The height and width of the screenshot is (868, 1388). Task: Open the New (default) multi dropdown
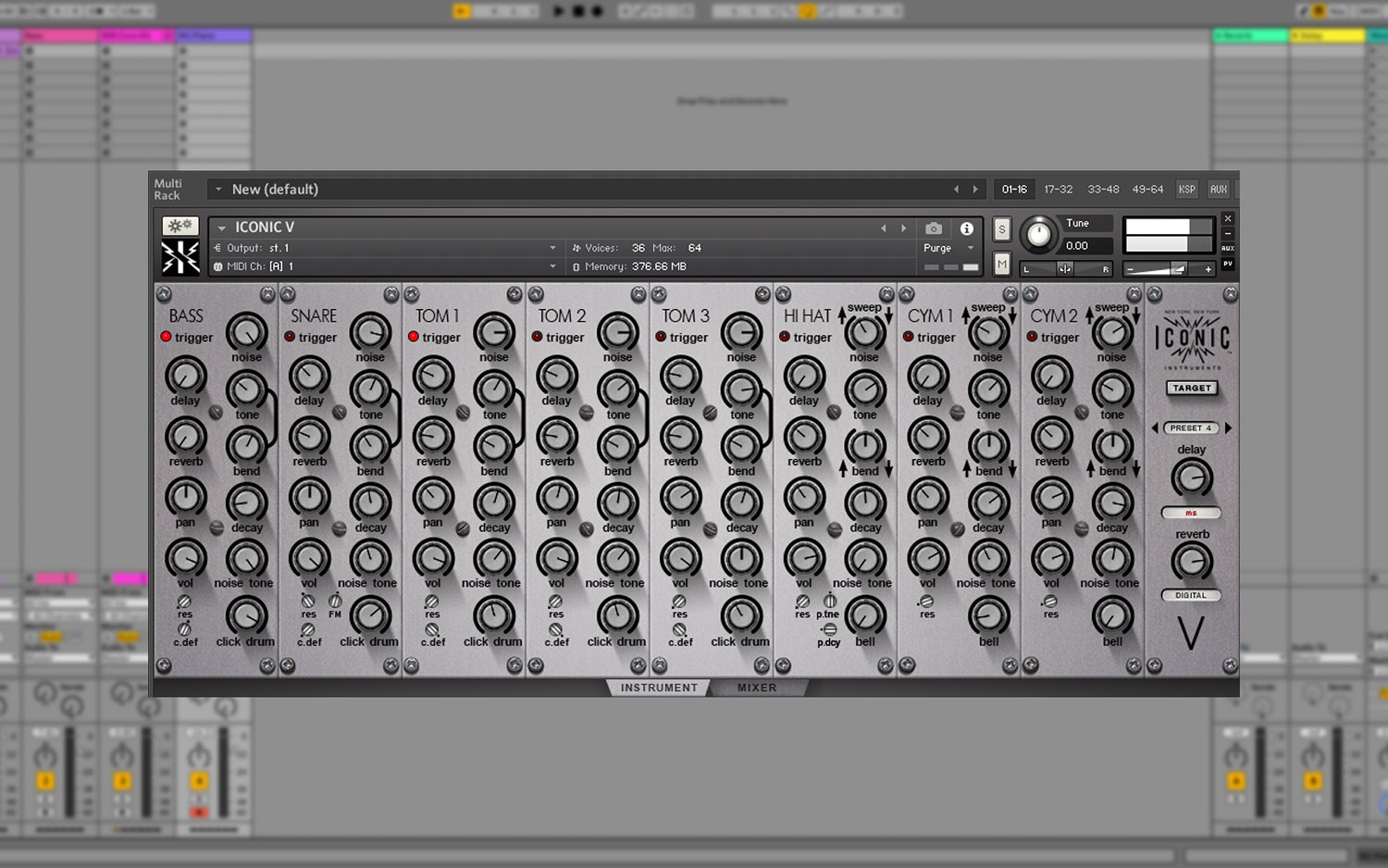tap(218, 189)
